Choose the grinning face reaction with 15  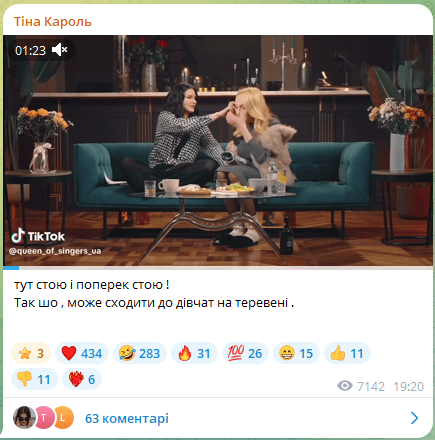296,353
